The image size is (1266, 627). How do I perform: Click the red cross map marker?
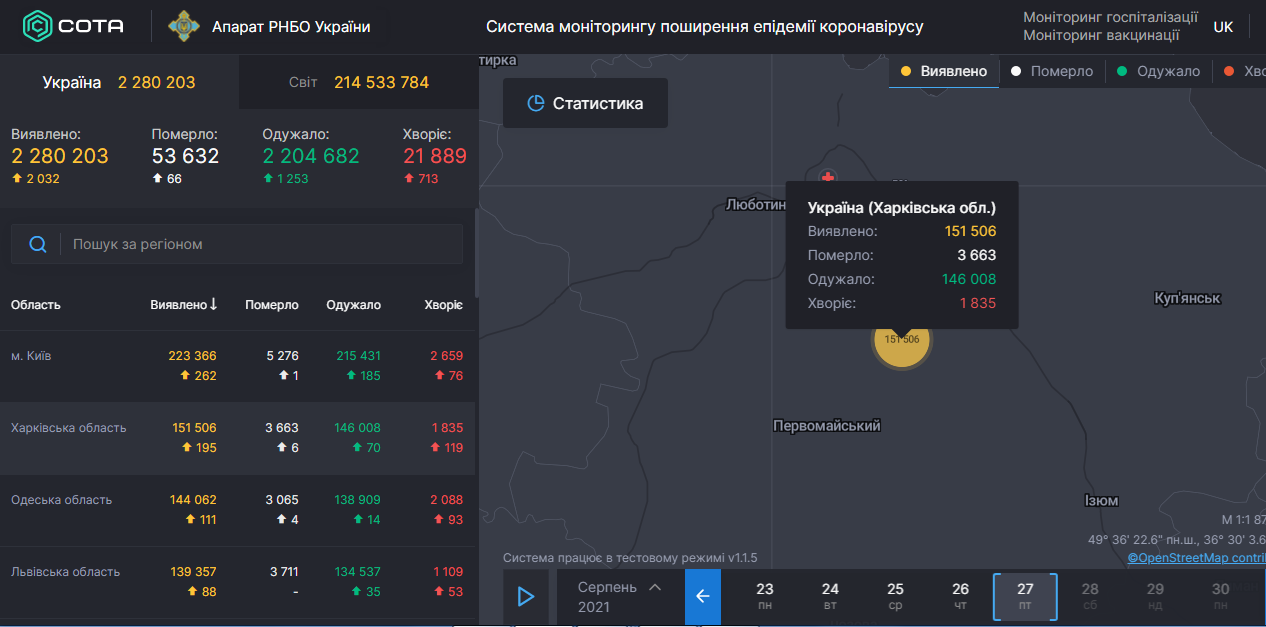[827, 177]
